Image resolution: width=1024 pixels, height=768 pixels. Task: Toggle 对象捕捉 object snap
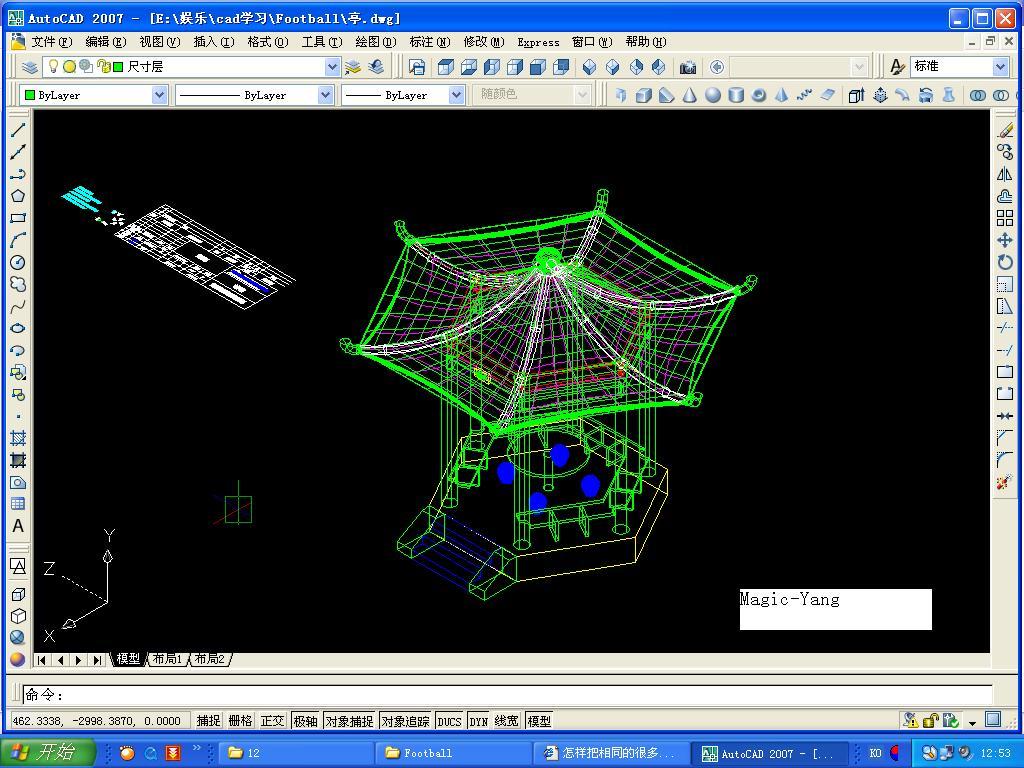click(x=349, y=721)
